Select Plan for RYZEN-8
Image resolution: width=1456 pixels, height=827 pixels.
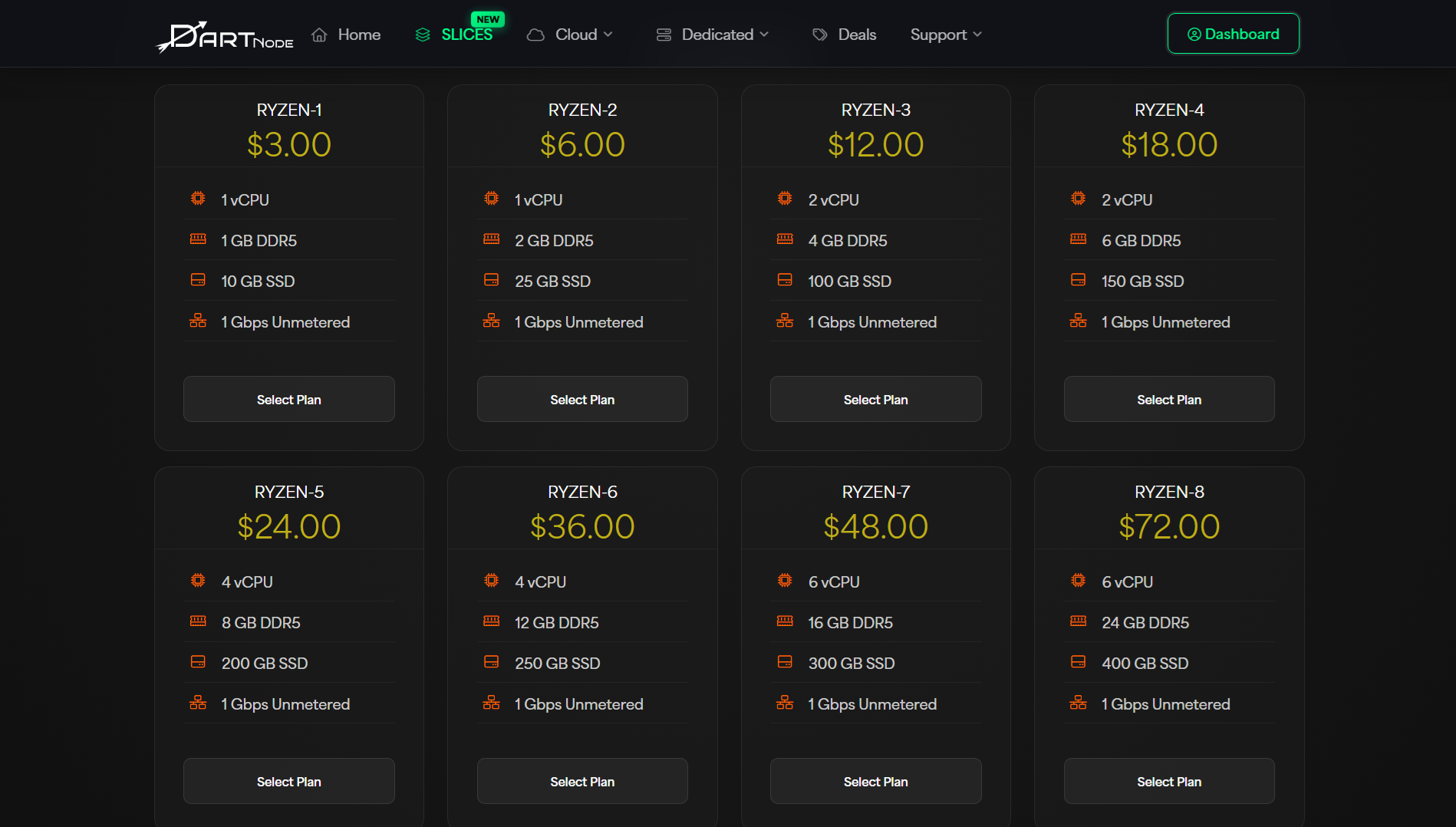coord(1169,781)
